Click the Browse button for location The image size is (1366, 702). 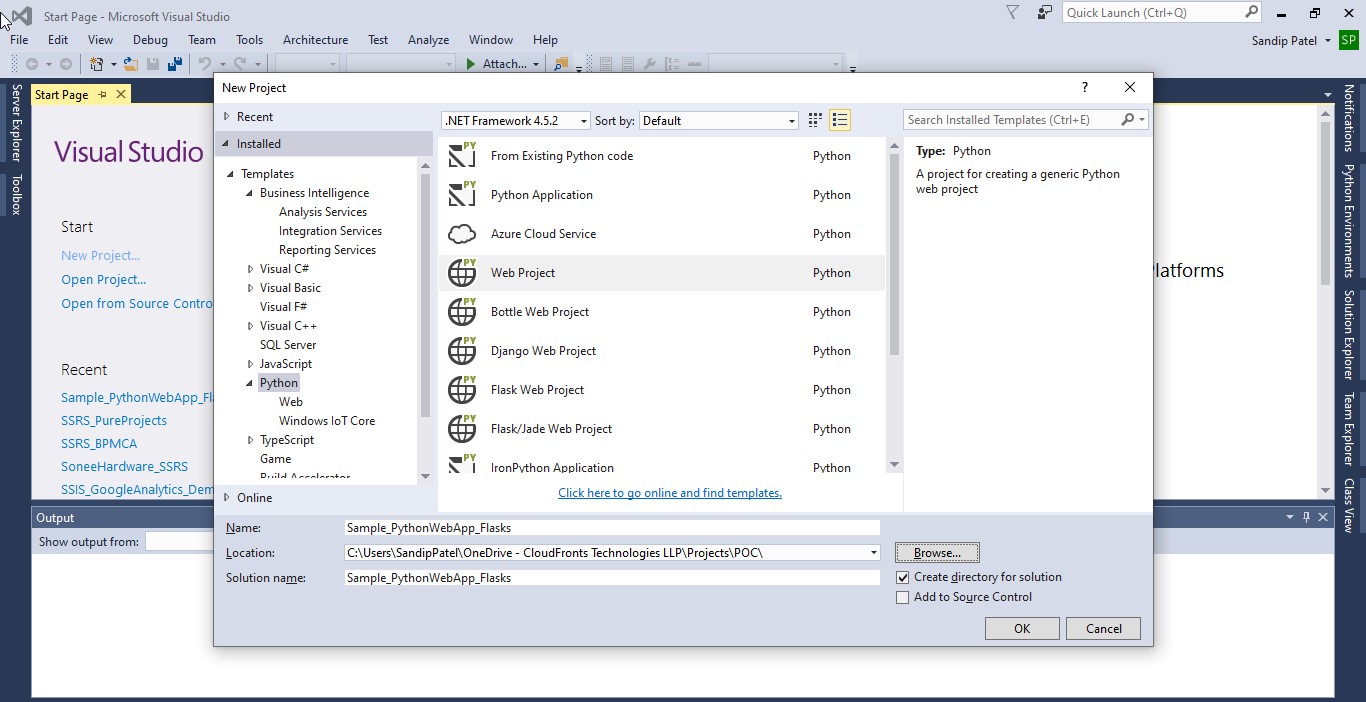point(937,552)
